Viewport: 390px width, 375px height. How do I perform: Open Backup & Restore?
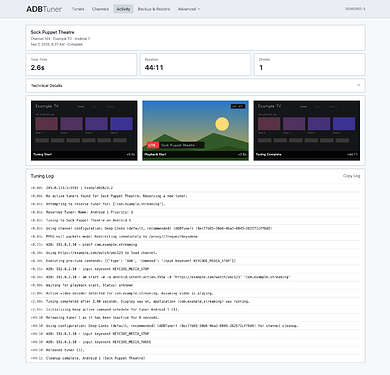point(154,9)
